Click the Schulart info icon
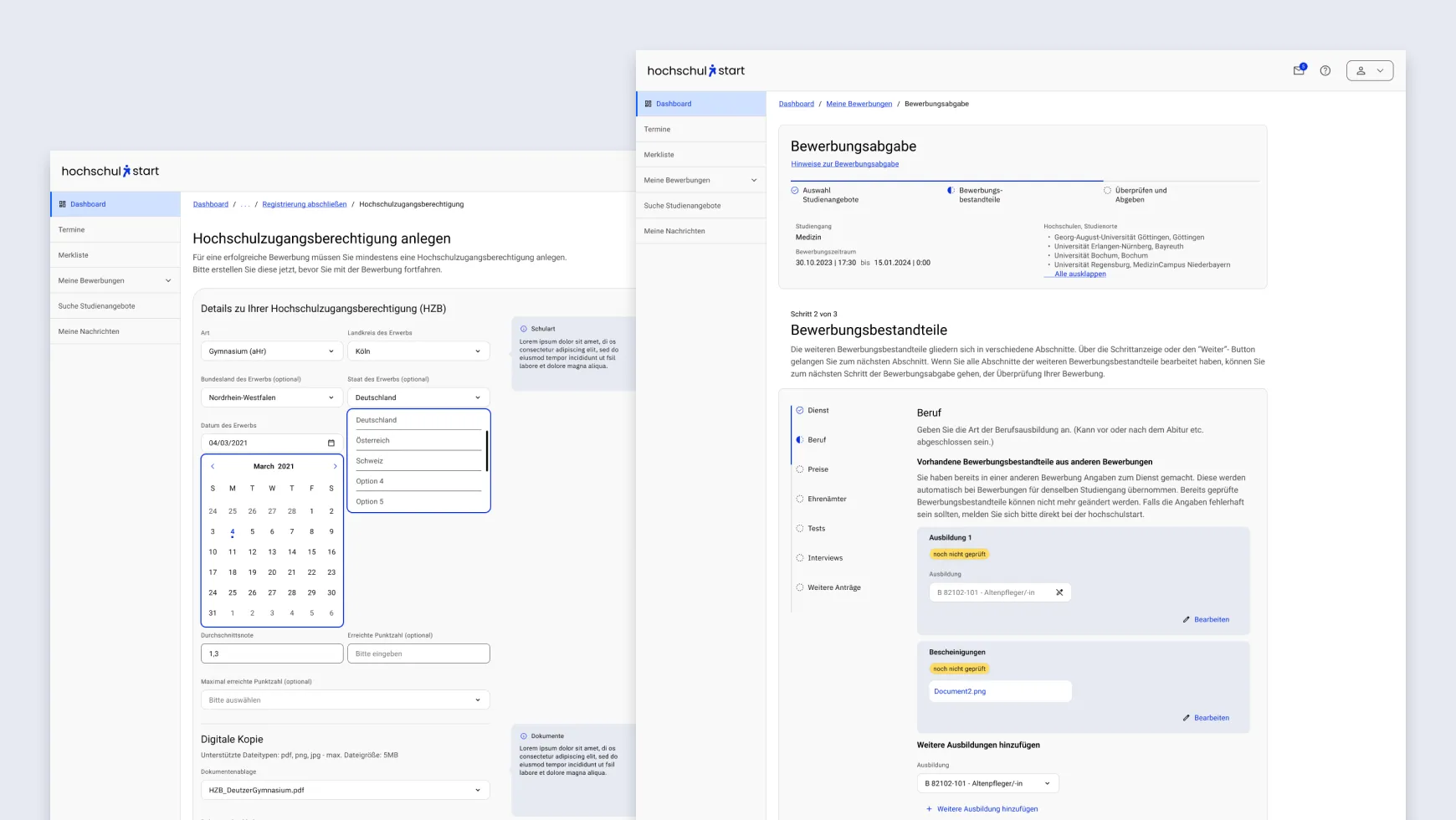This screenshot has width=1456, height=820. coord(524,329)
